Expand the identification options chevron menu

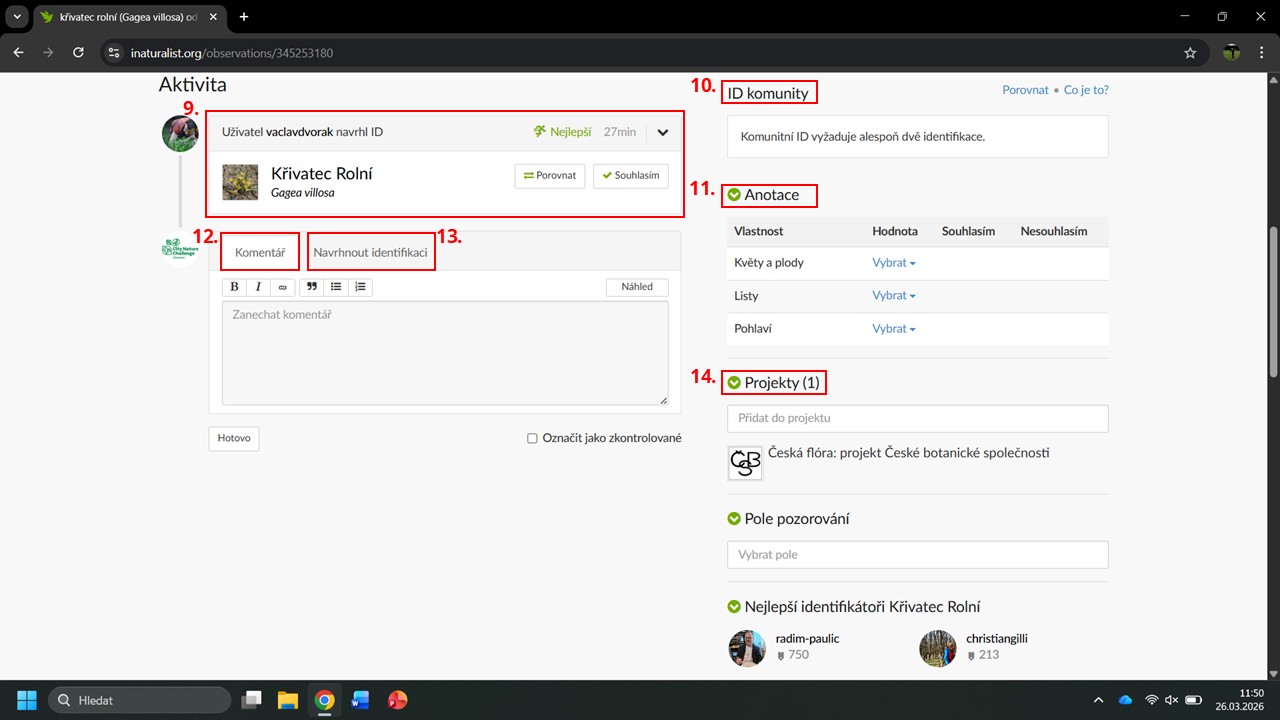click(662, 132)
